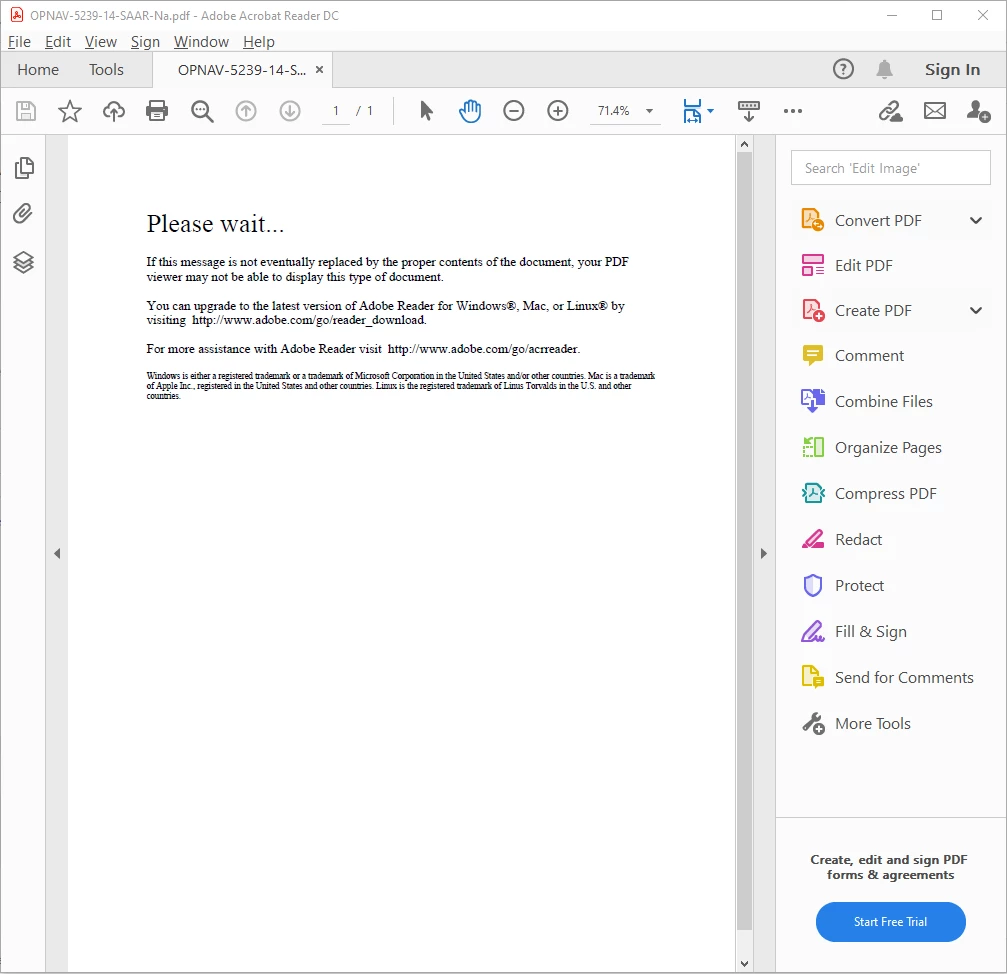Click the scroll down arrow
The image size is (1007, 974).
(744, 963)
